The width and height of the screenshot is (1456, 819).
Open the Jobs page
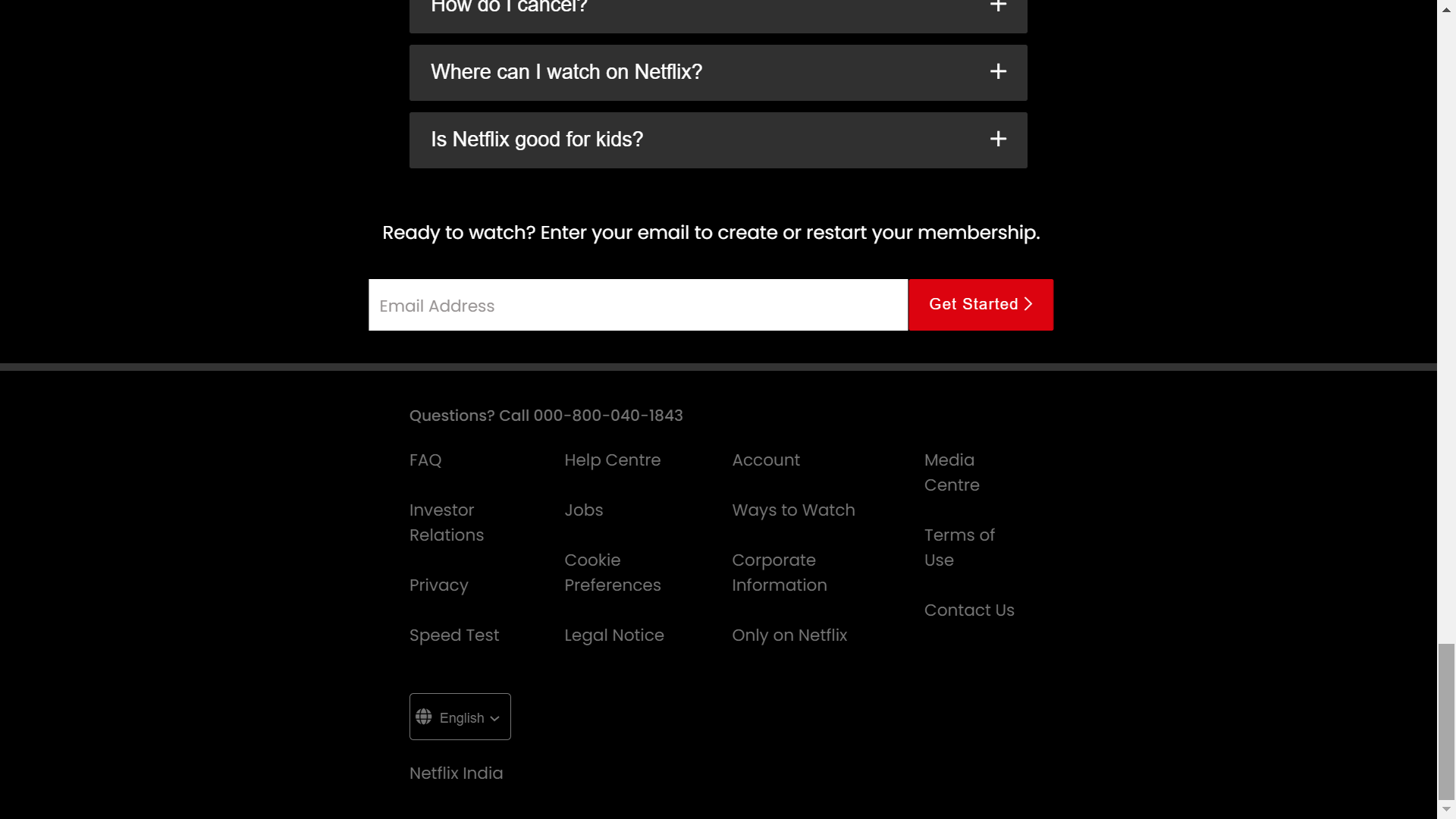coord(583,510)
